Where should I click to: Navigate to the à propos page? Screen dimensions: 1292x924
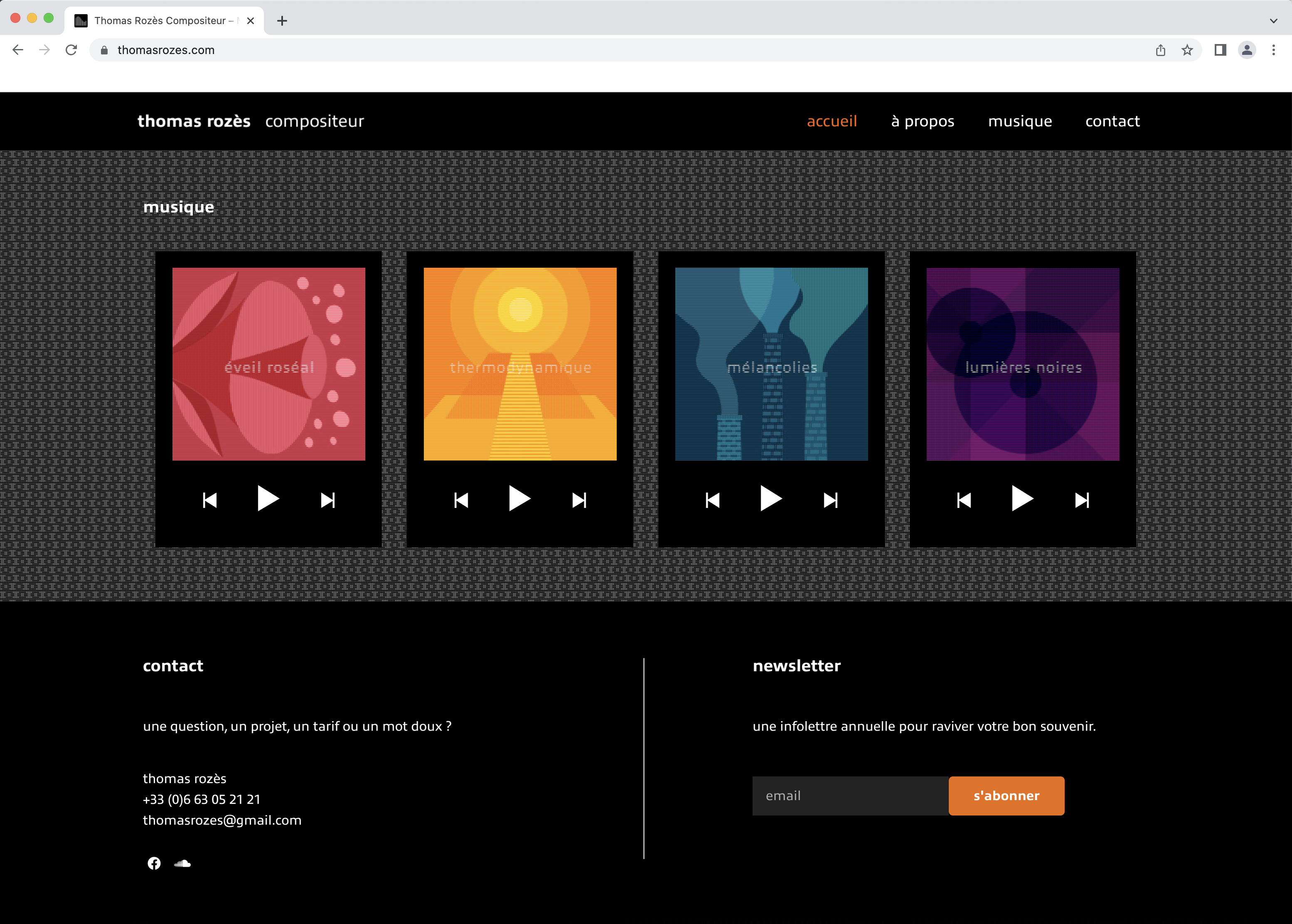click(922, 121)
